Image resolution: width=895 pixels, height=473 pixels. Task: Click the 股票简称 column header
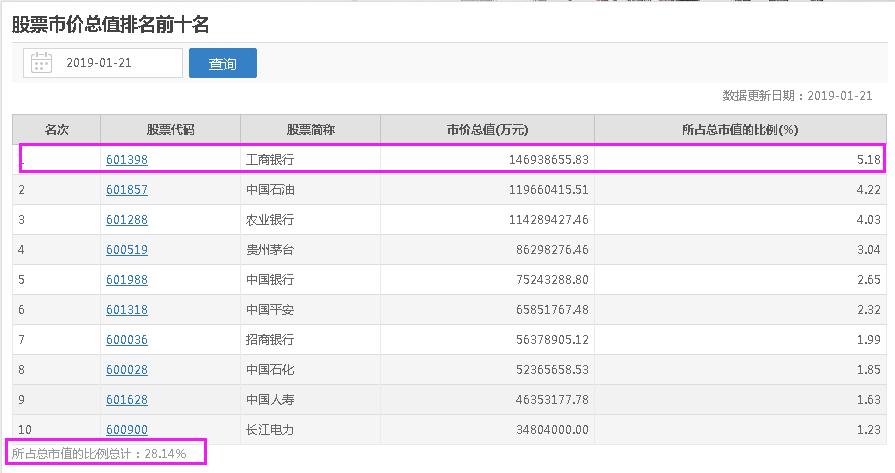[311, 130]
